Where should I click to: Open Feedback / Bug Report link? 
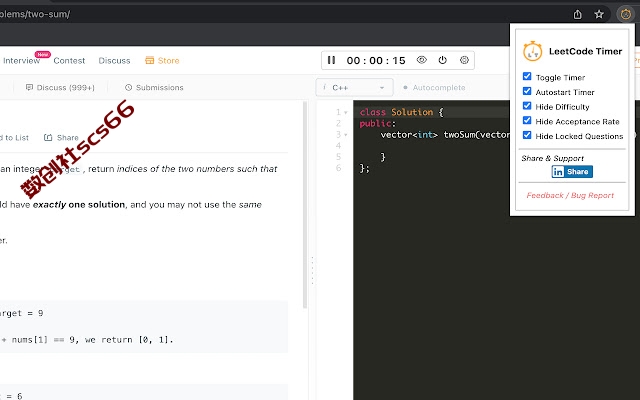tap(570, 196)
